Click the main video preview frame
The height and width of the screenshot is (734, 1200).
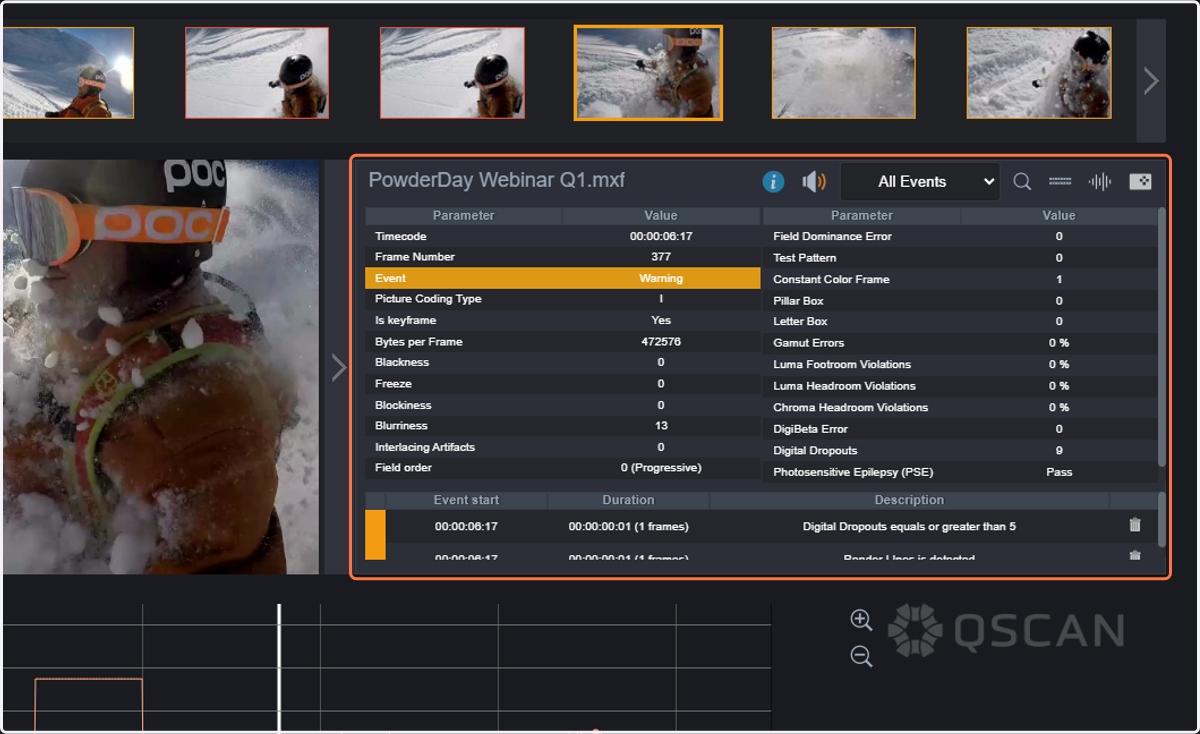161,367
